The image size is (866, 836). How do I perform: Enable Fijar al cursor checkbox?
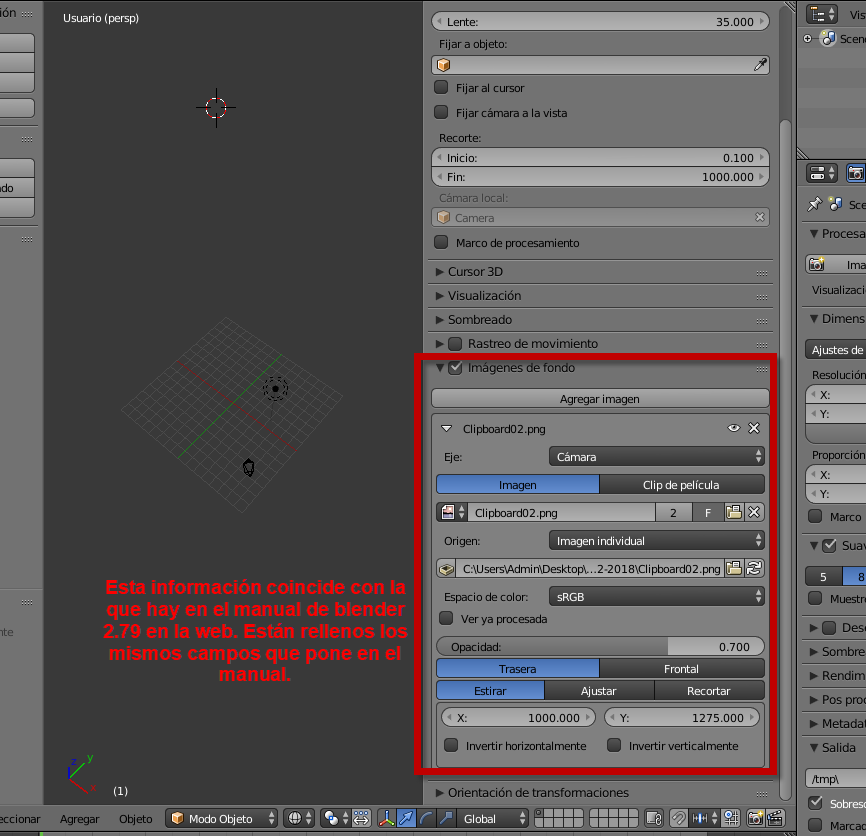(x=441, y=87)
